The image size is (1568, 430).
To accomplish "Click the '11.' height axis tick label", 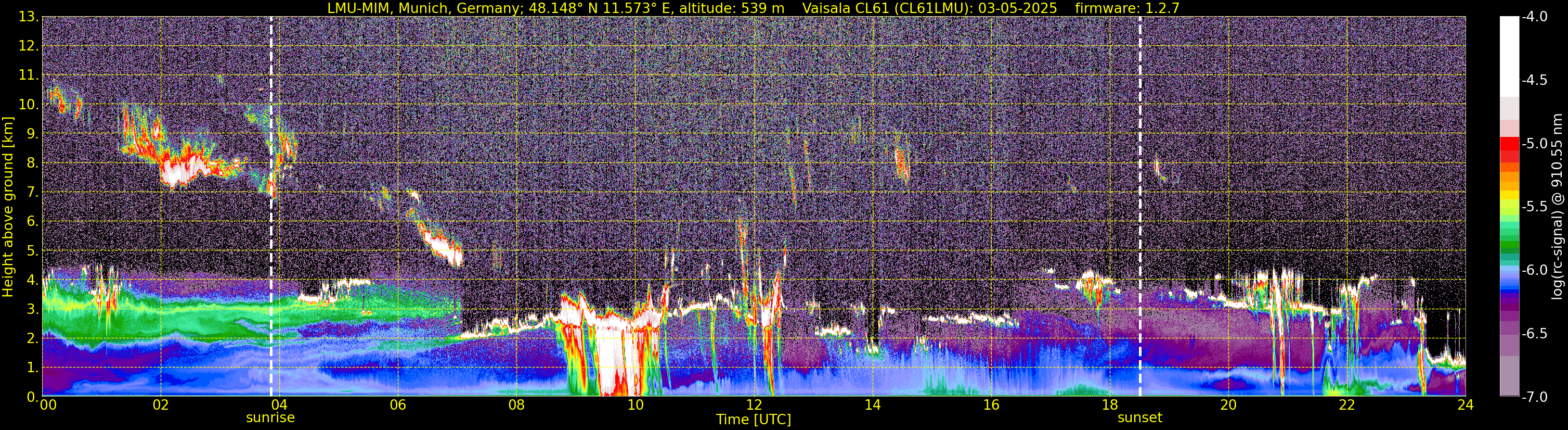I will point(29,75).
